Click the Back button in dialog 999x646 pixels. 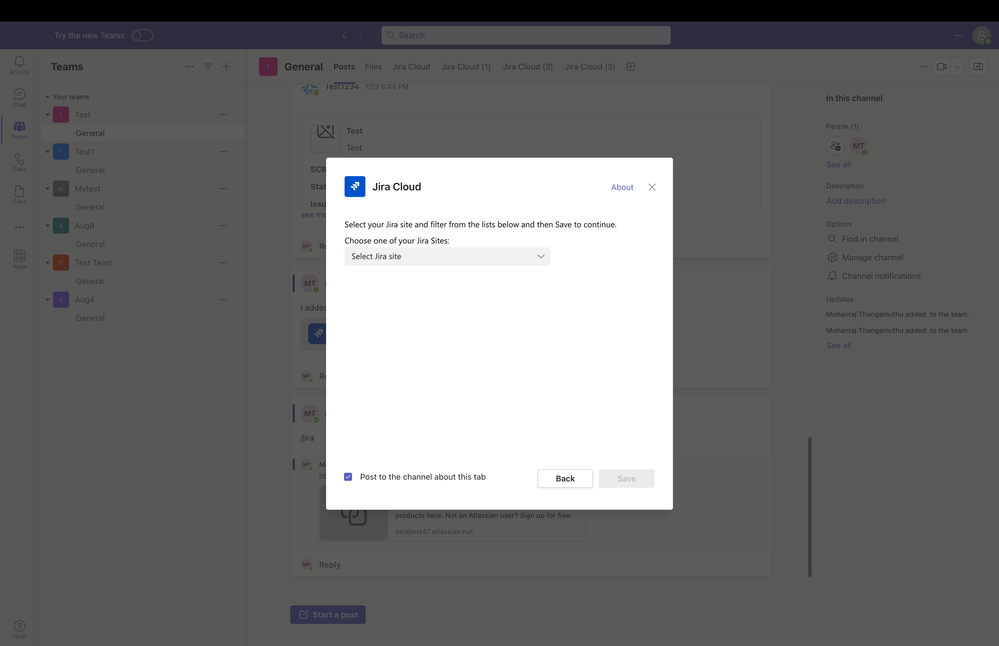pyautogui.click(x=565, y=478)
